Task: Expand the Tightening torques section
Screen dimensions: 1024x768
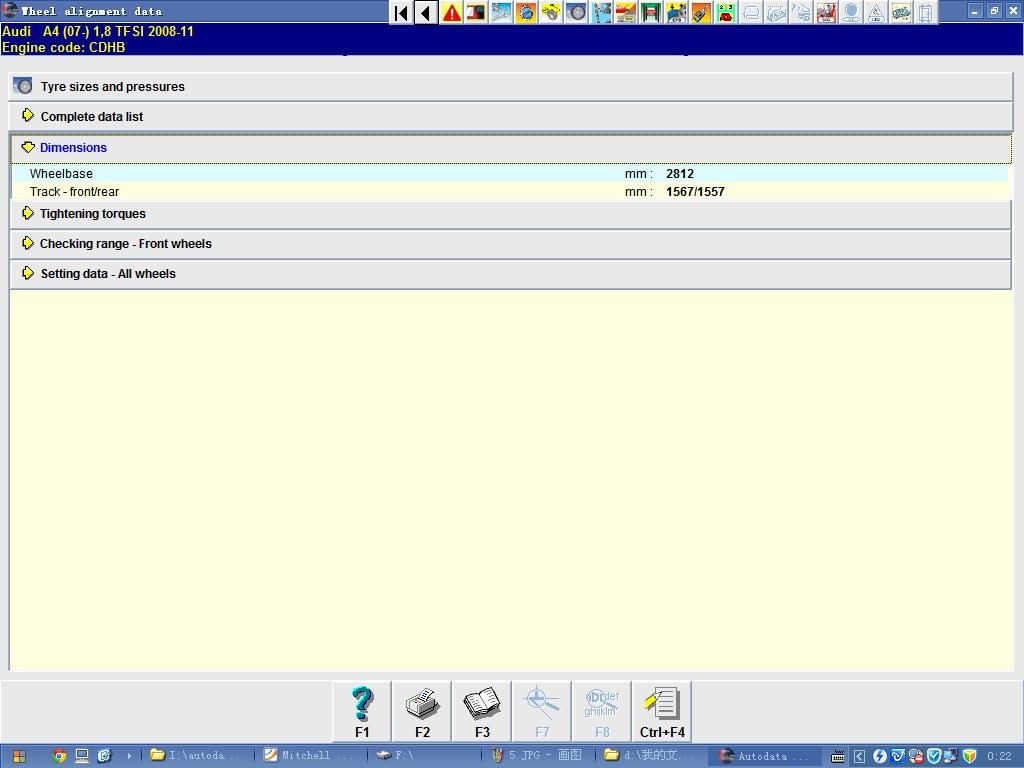Action: (93, 213)
